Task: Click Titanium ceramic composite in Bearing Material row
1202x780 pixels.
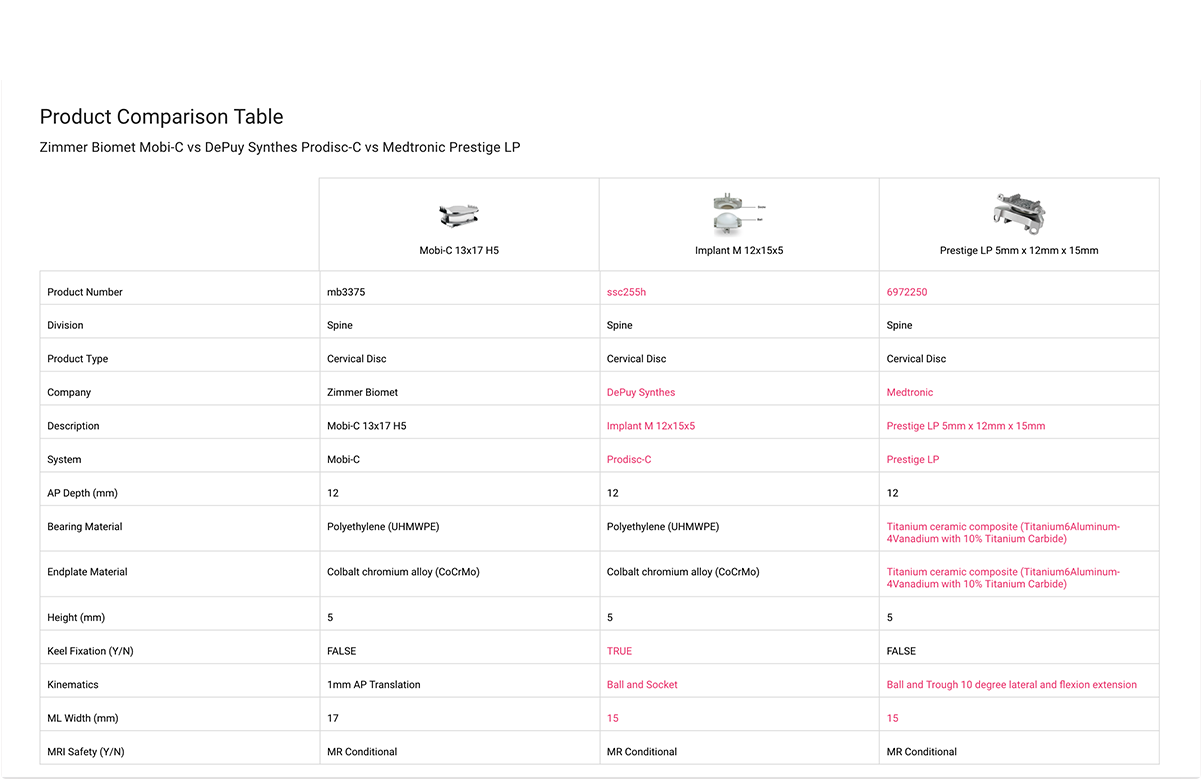Action: [1003, 533]
